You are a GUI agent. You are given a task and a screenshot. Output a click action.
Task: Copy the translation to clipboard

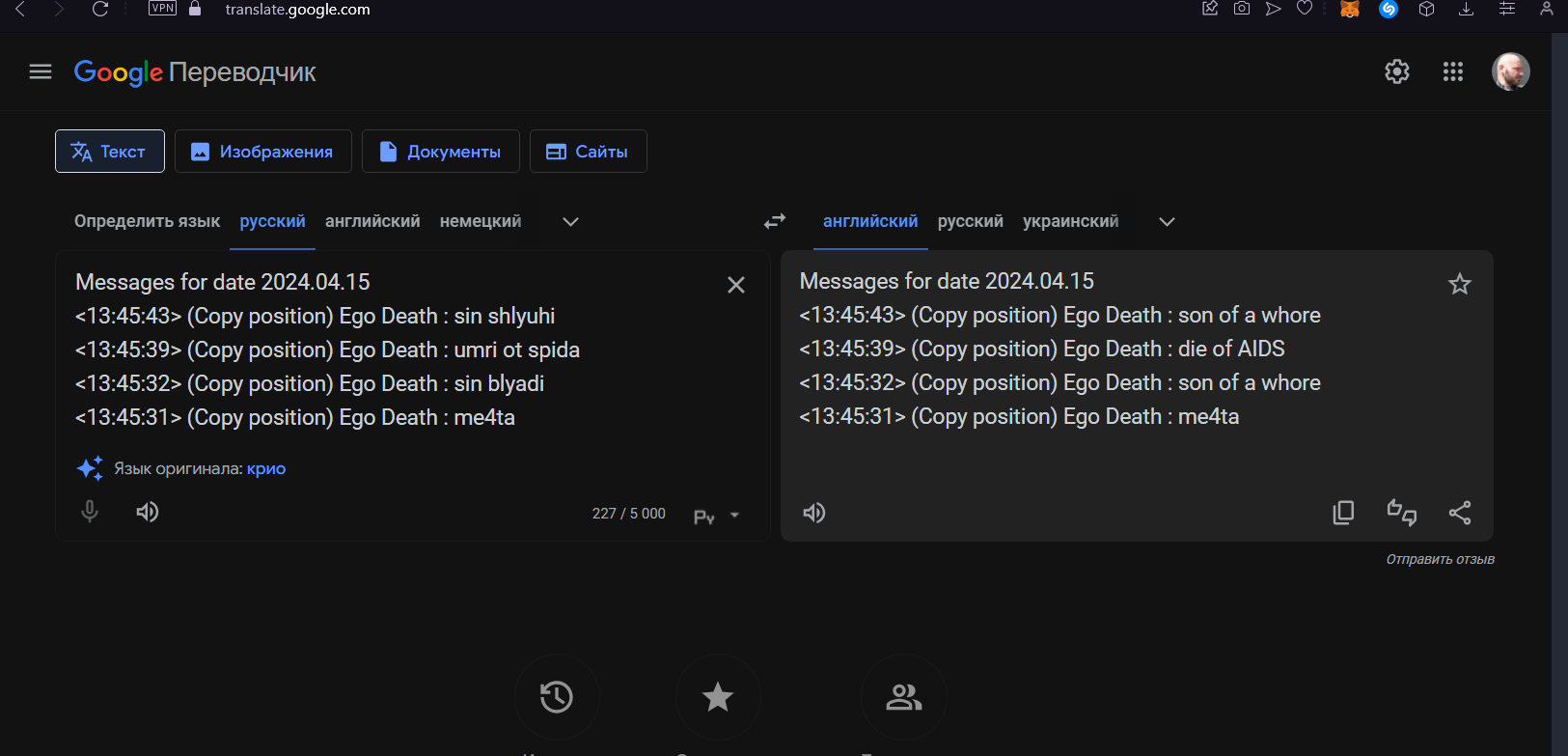click(1343, 513)
